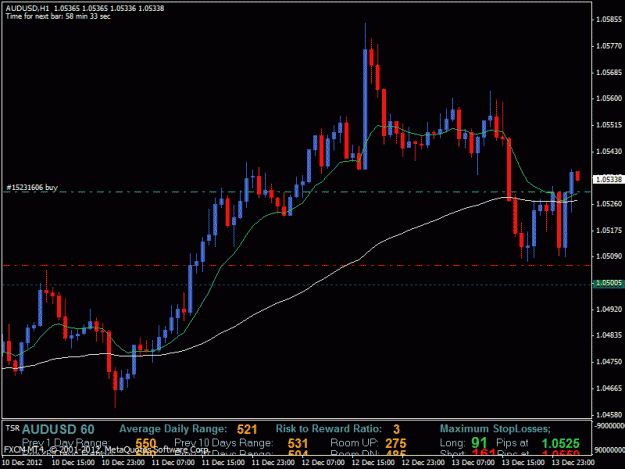Click the current price label 1.05338
Viewport: 625px width, 469px height.
pos(608,180)
